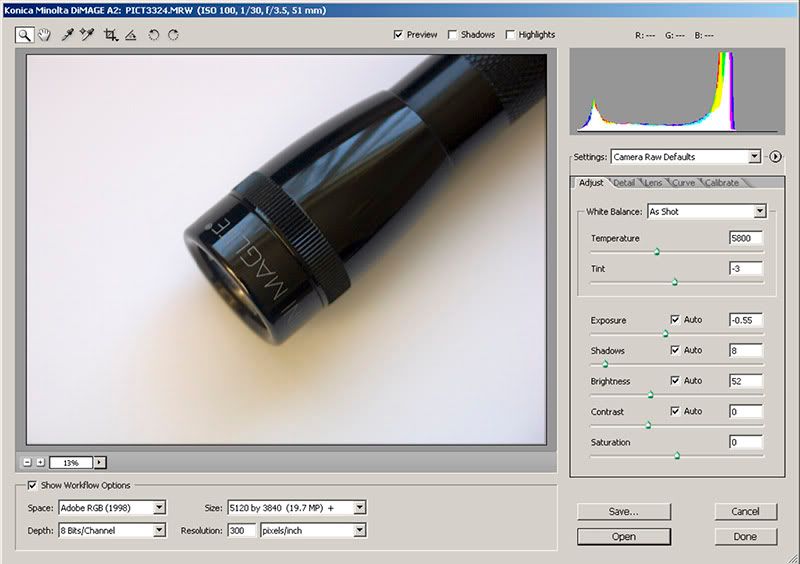Image resolution: width=800 pixels, height=564 pixels.
Task: Click the Brightness slider handle
Action: pyautogui.click(x=651, y=395)
